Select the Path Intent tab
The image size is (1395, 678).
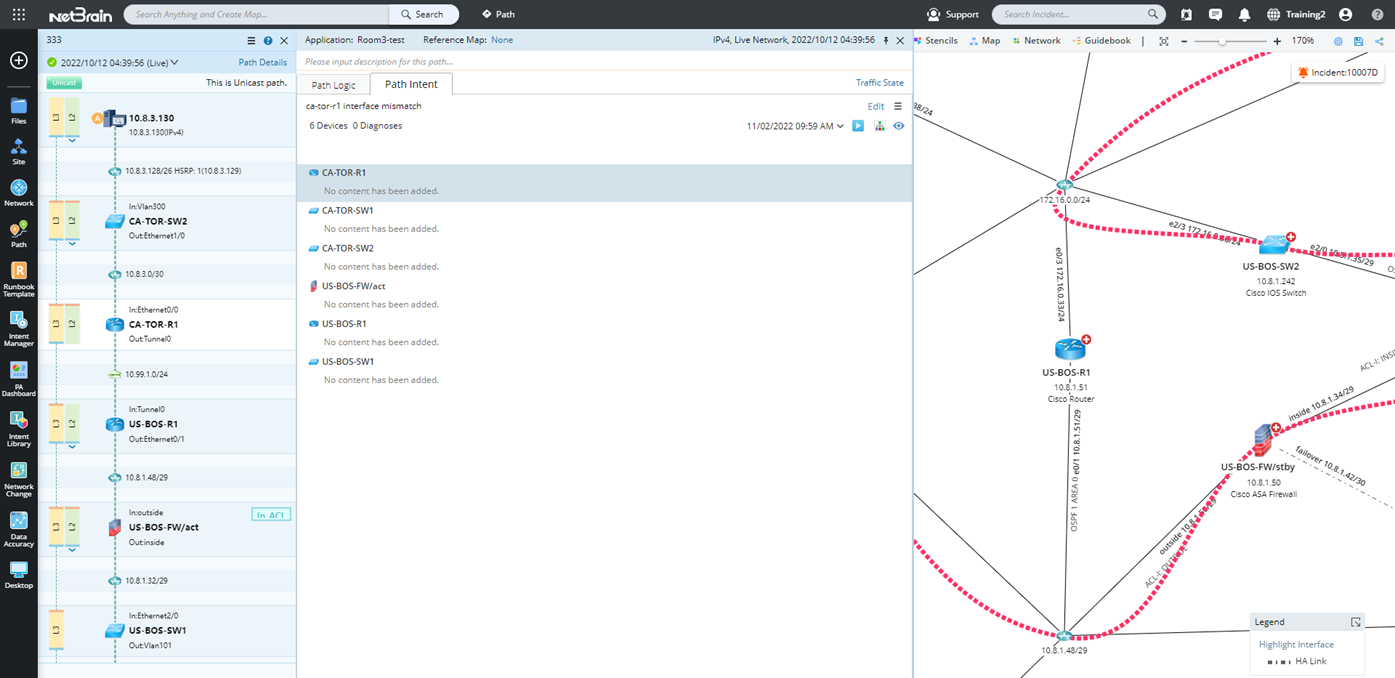coord(411,84)
